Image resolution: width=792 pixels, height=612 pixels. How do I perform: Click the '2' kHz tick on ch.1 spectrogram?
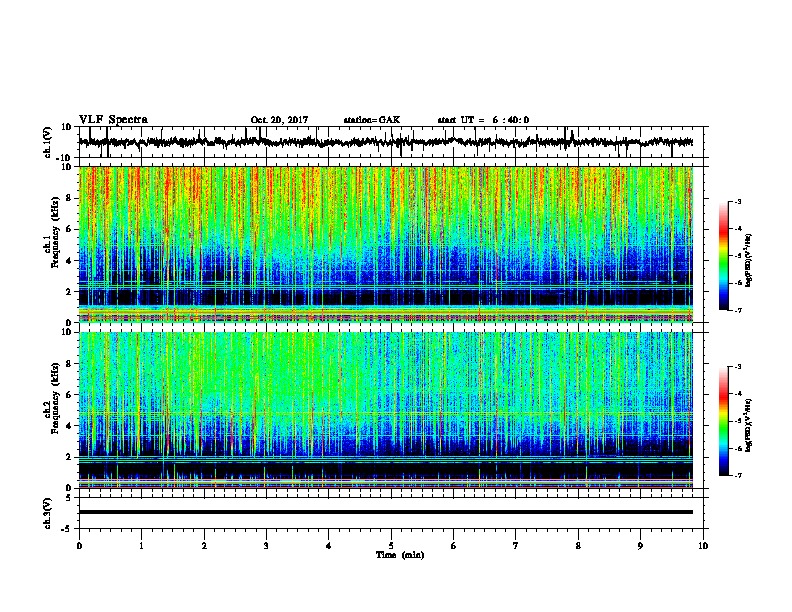(69, 292)
